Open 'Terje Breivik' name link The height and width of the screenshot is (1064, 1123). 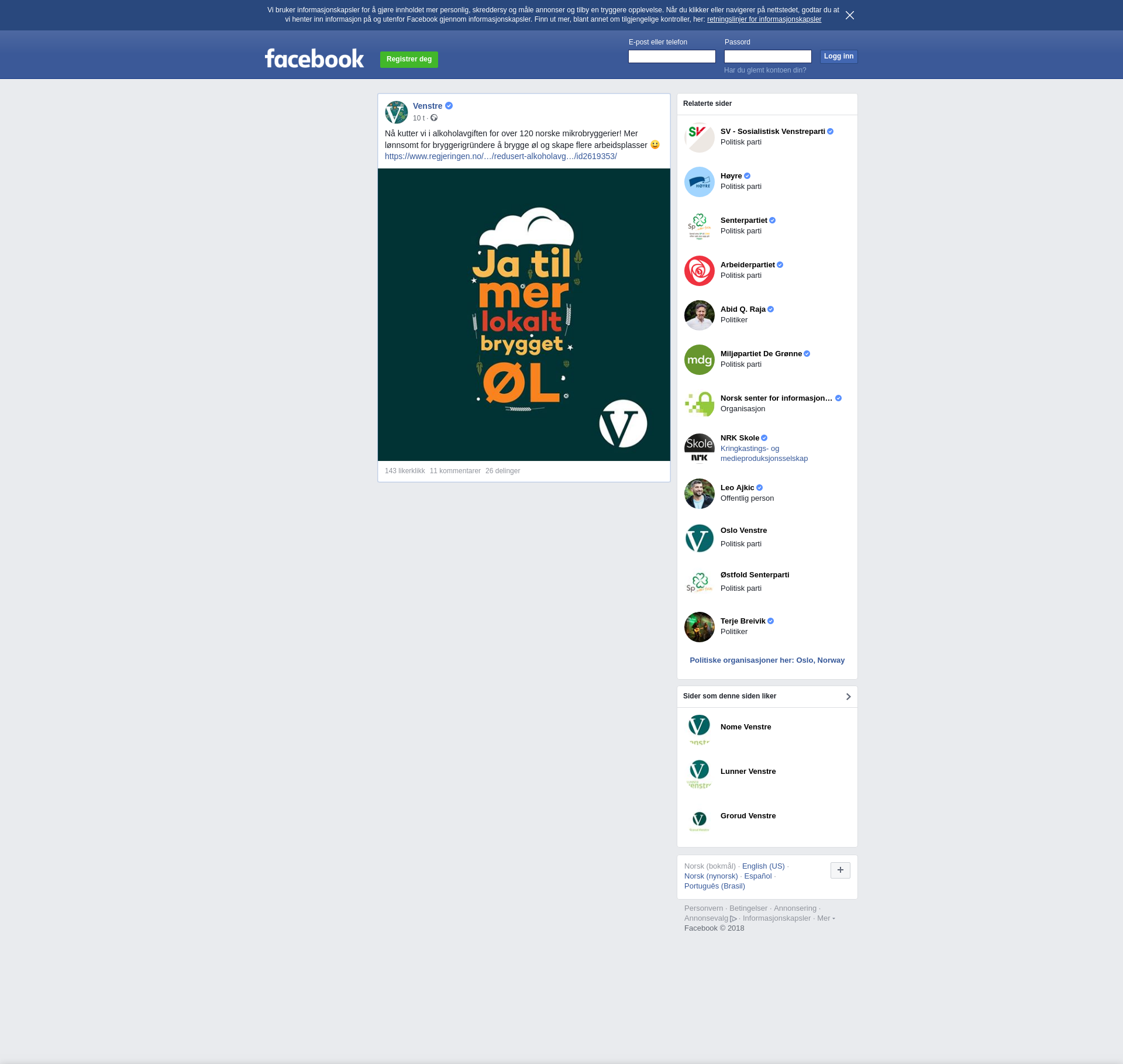(743, 621)
